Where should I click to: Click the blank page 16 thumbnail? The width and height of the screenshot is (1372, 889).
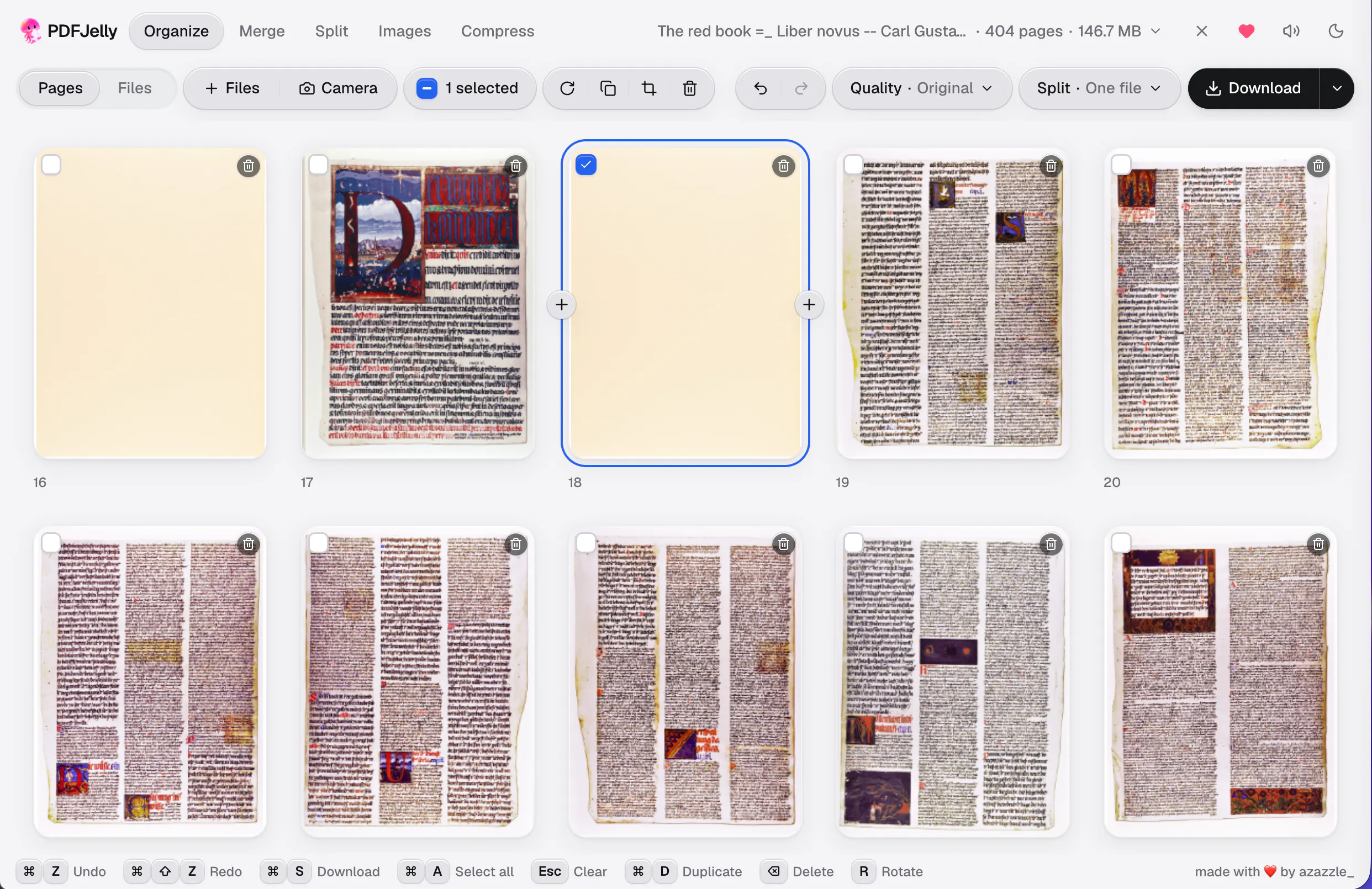tap(150, 304)
